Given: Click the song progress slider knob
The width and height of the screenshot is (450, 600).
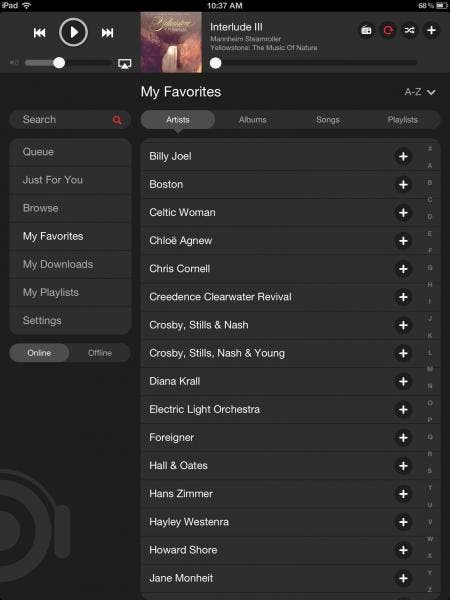Looking at the screenshot, I should point(216,63).
